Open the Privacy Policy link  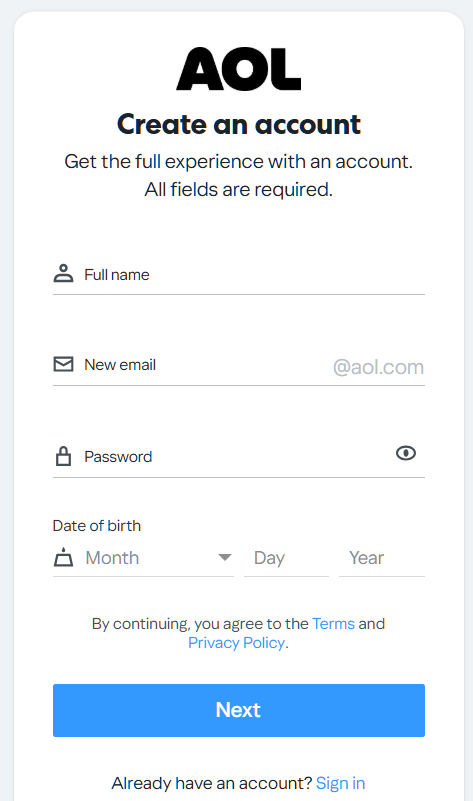tap(236, 643)
